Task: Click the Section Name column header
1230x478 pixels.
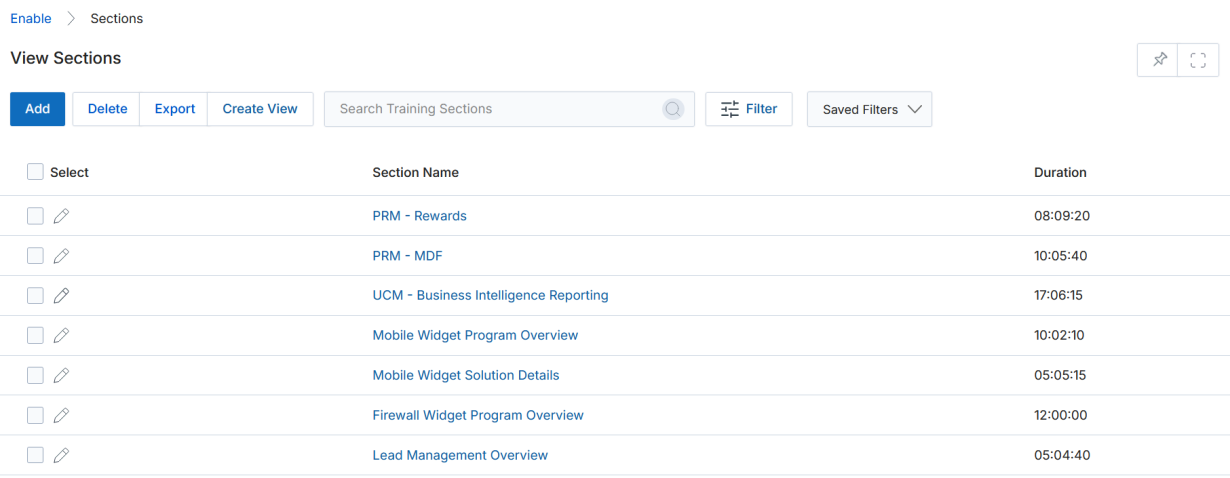Action: tap(416, 173)
